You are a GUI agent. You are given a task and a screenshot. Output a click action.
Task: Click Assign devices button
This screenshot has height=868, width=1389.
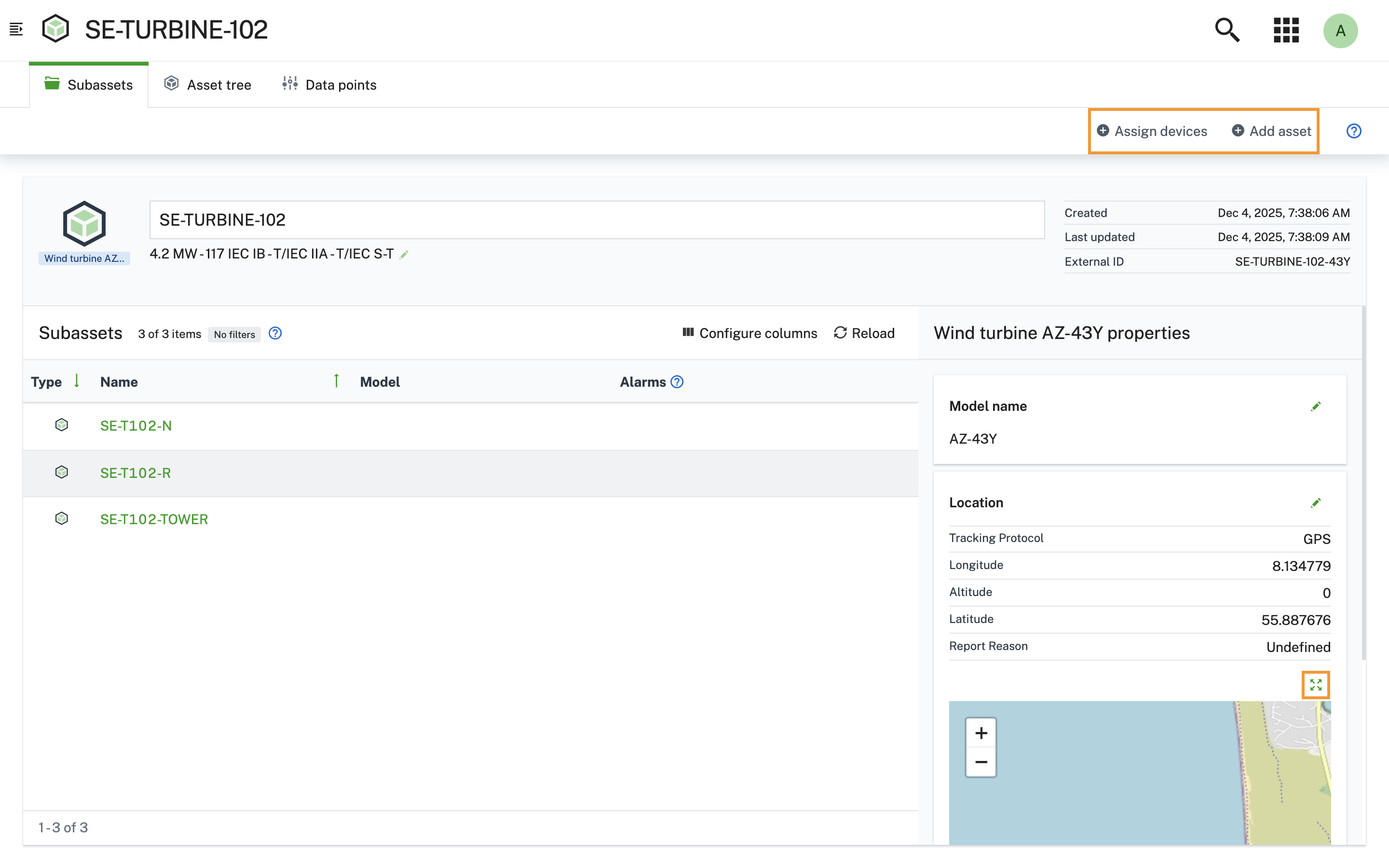1152,132
